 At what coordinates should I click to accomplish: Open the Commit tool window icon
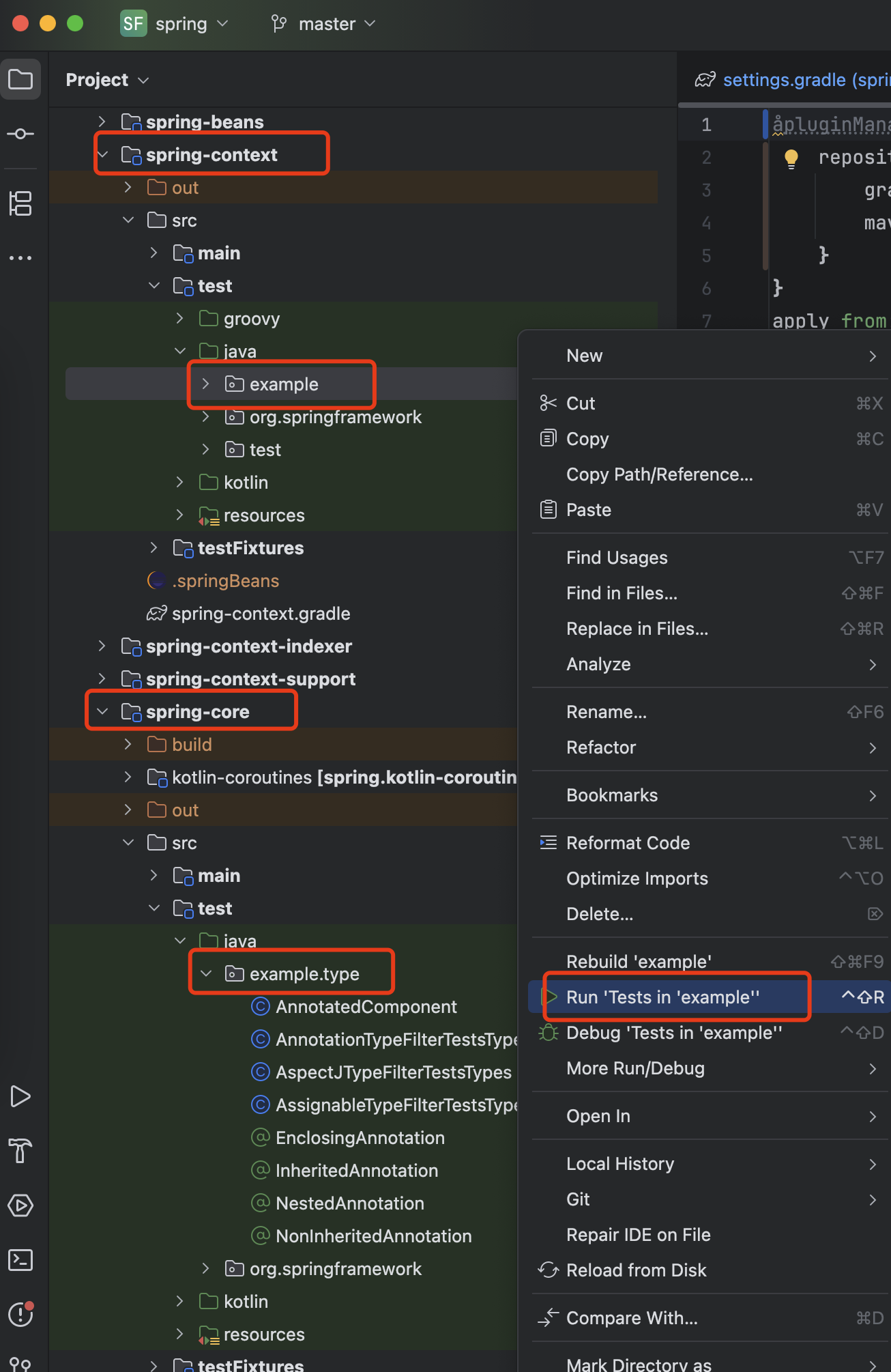20,134
